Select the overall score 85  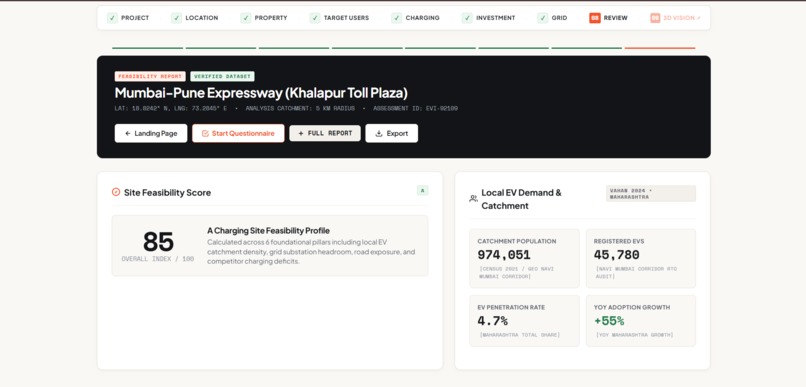coord(158,242)
